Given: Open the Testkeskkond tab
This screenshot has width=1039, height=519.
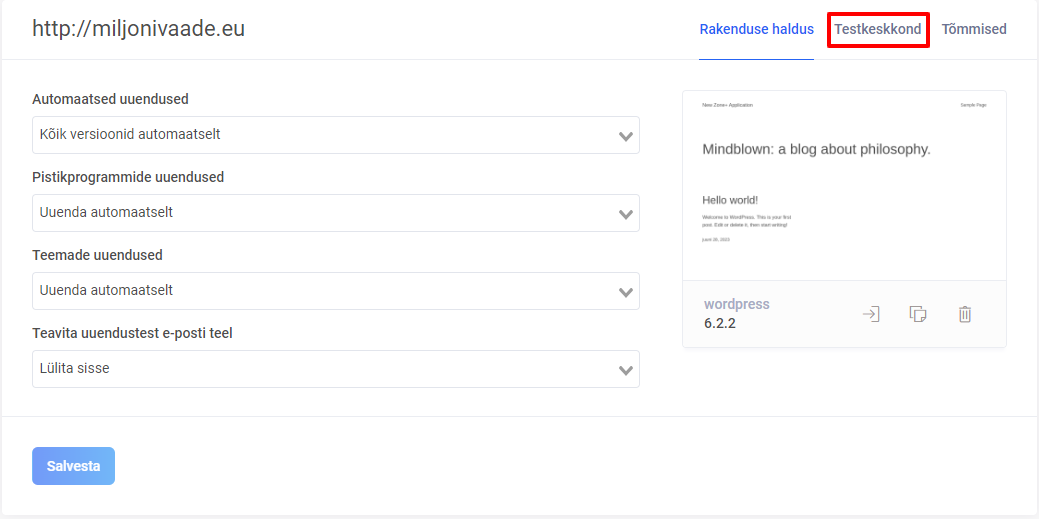Looking at the screenshot, I should click(x=878, y=29).
